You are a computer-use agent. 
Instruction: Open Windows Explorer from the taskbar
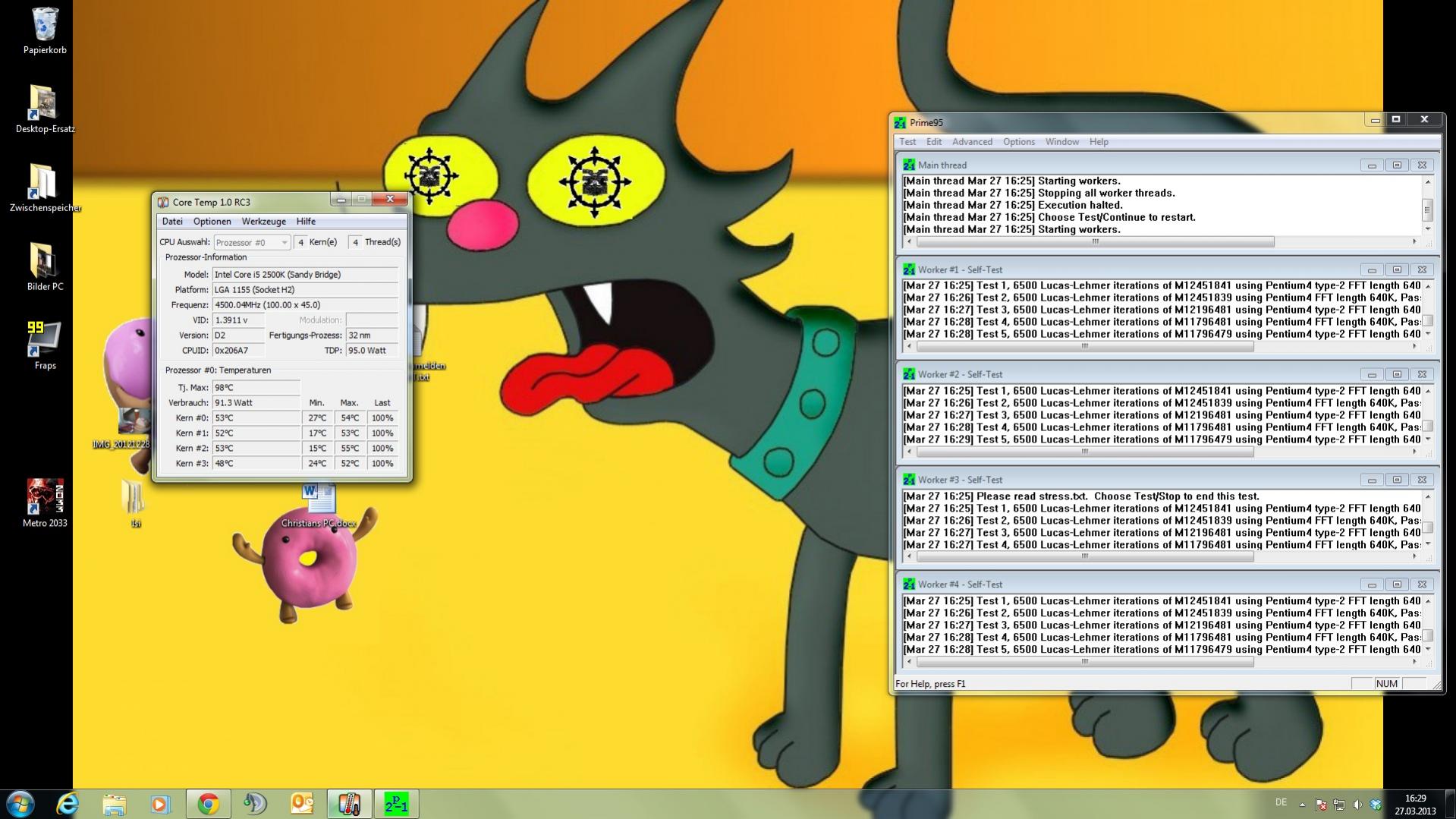coord(114,804)
